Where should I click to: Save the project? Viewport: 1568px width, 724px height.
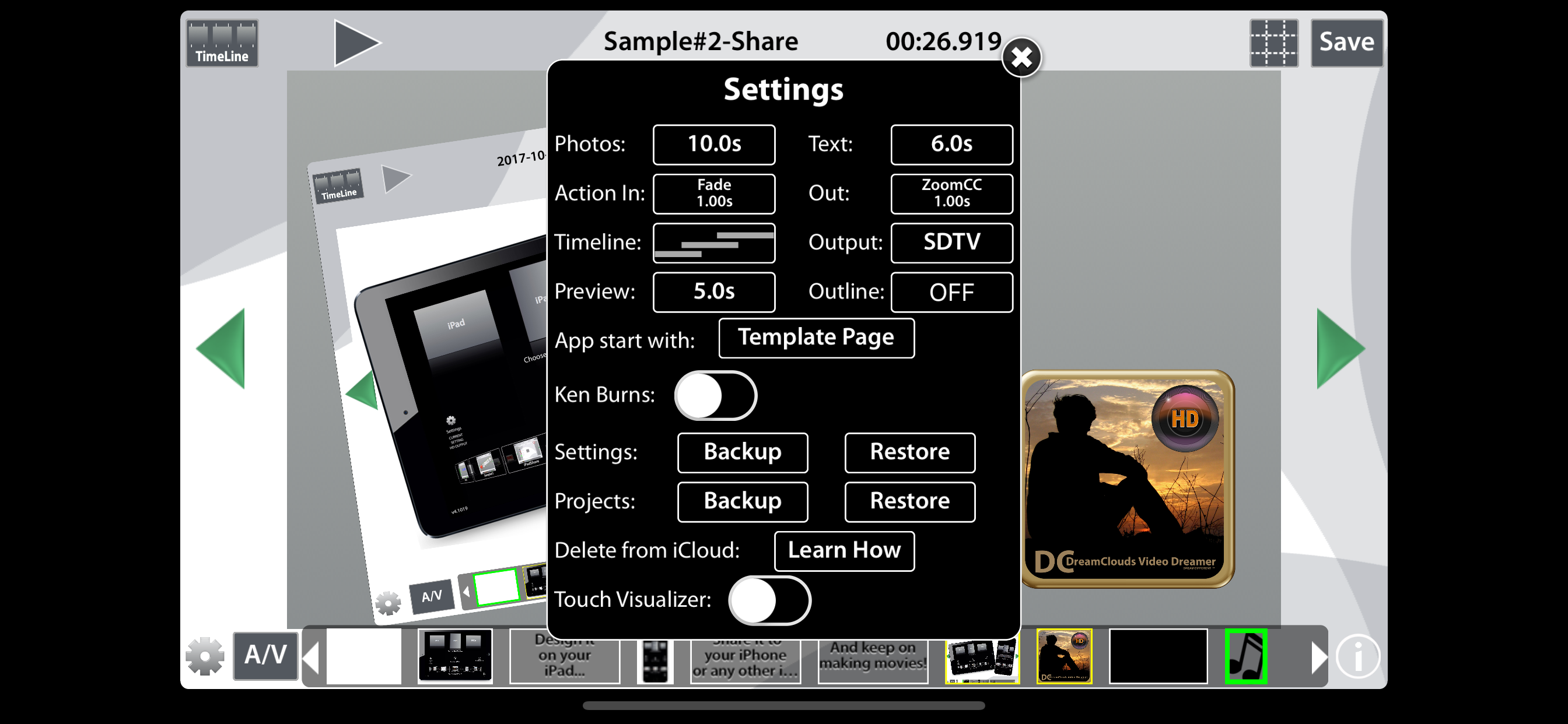coord(1346,43)
